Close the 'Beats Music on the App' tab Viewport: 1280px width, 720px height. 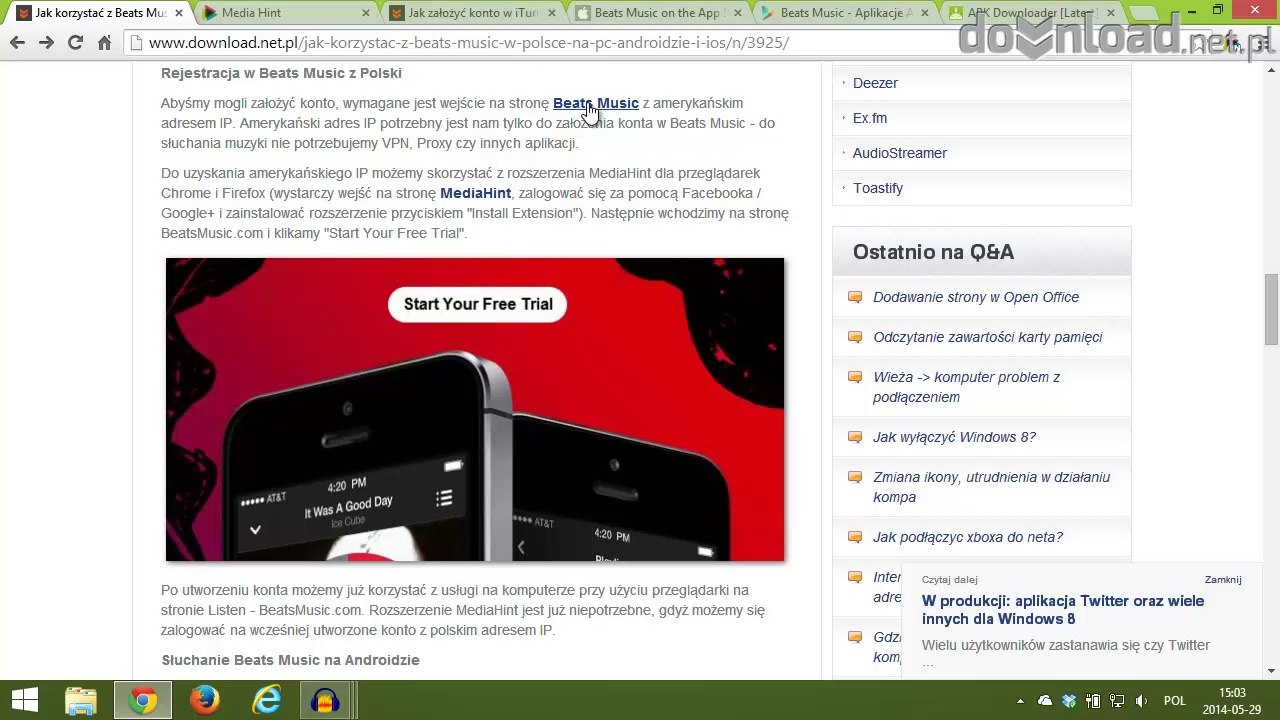pos(738,13)
